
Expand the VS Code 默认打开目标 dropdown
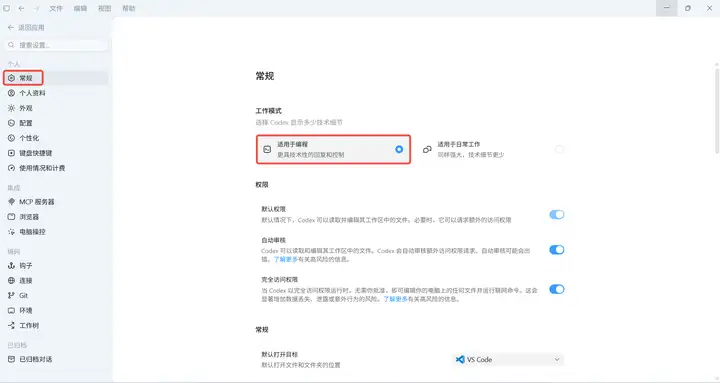point(508,360)
